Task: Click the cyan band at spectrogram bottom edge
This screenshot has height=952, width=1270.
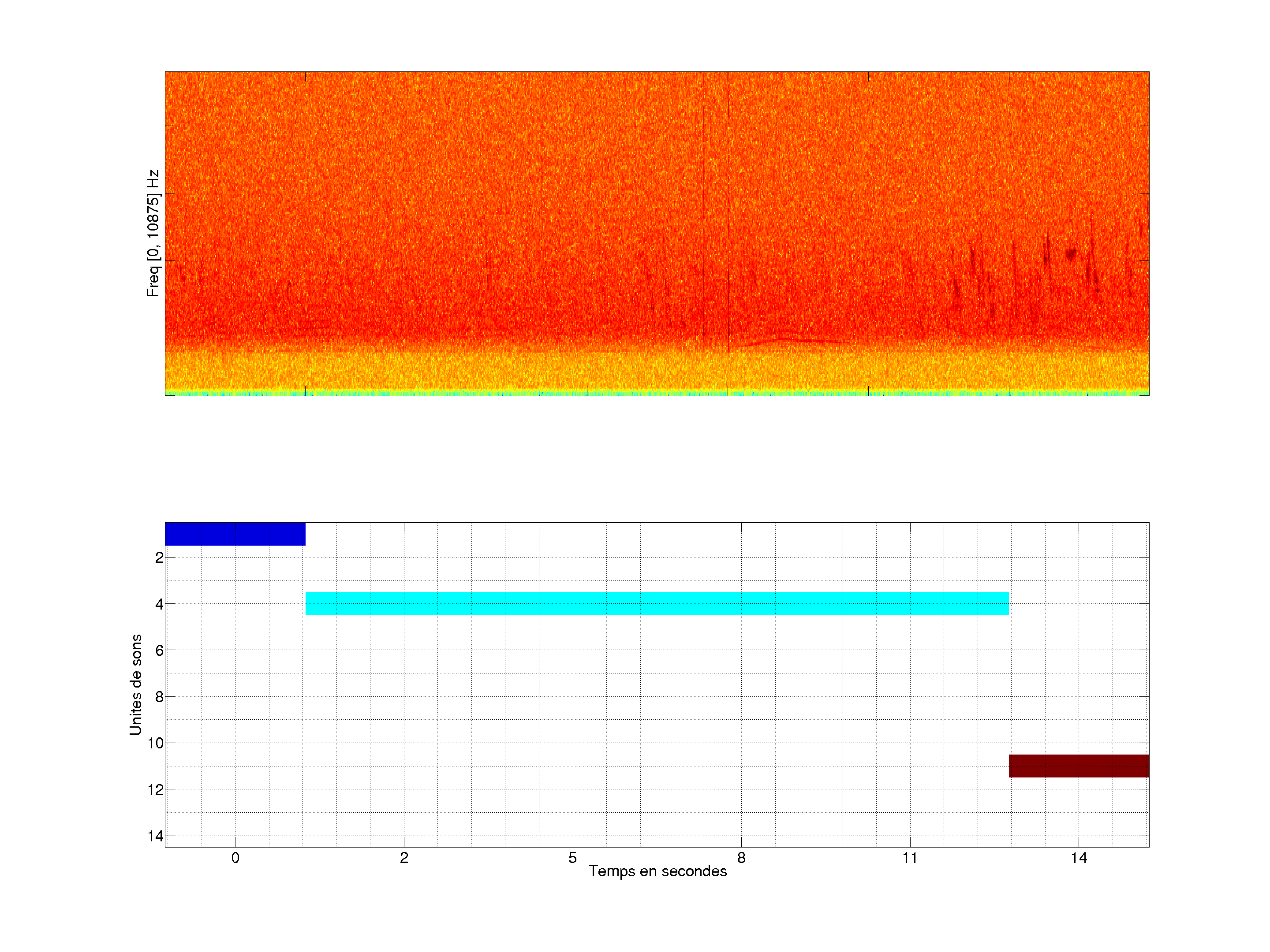Action: point(657,393)
